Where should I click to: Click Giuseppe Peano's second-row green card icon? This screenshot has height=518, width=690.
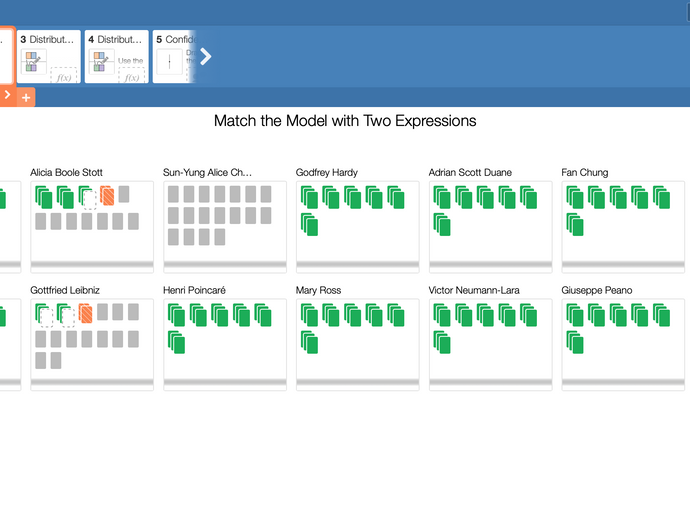[575, 342]
